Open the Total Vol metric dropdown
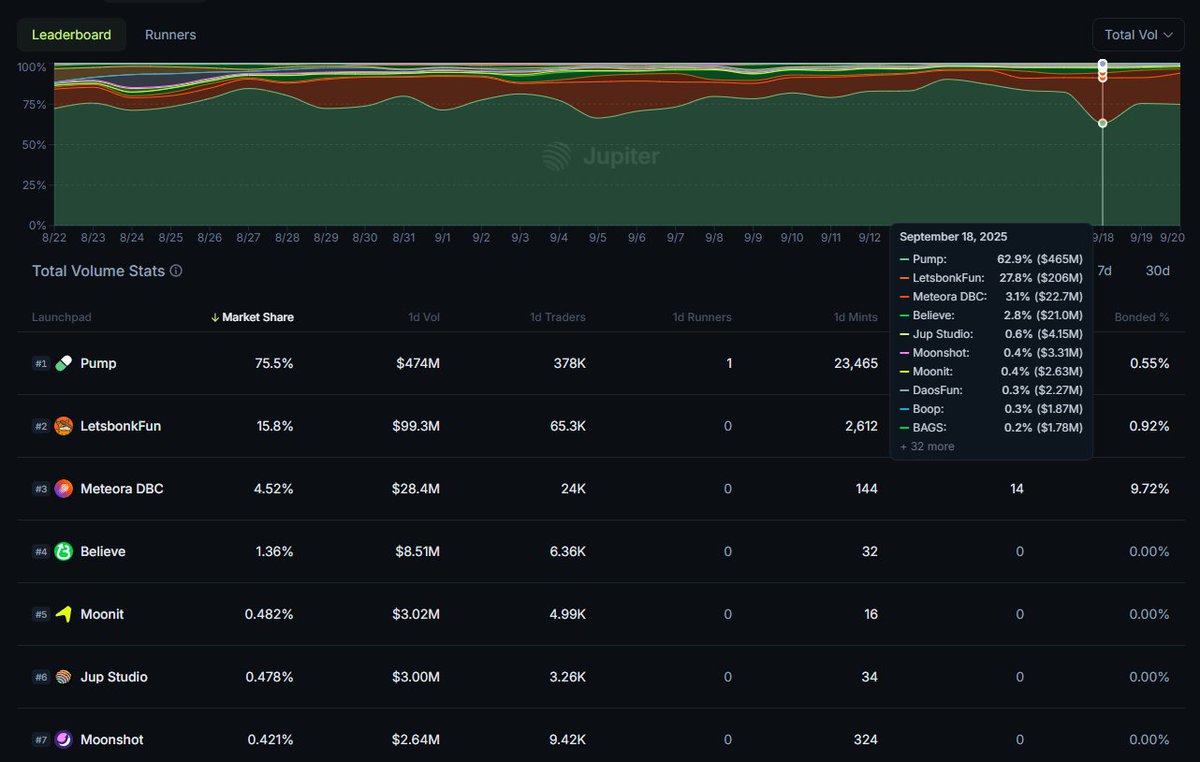 tap(1138, 35)
